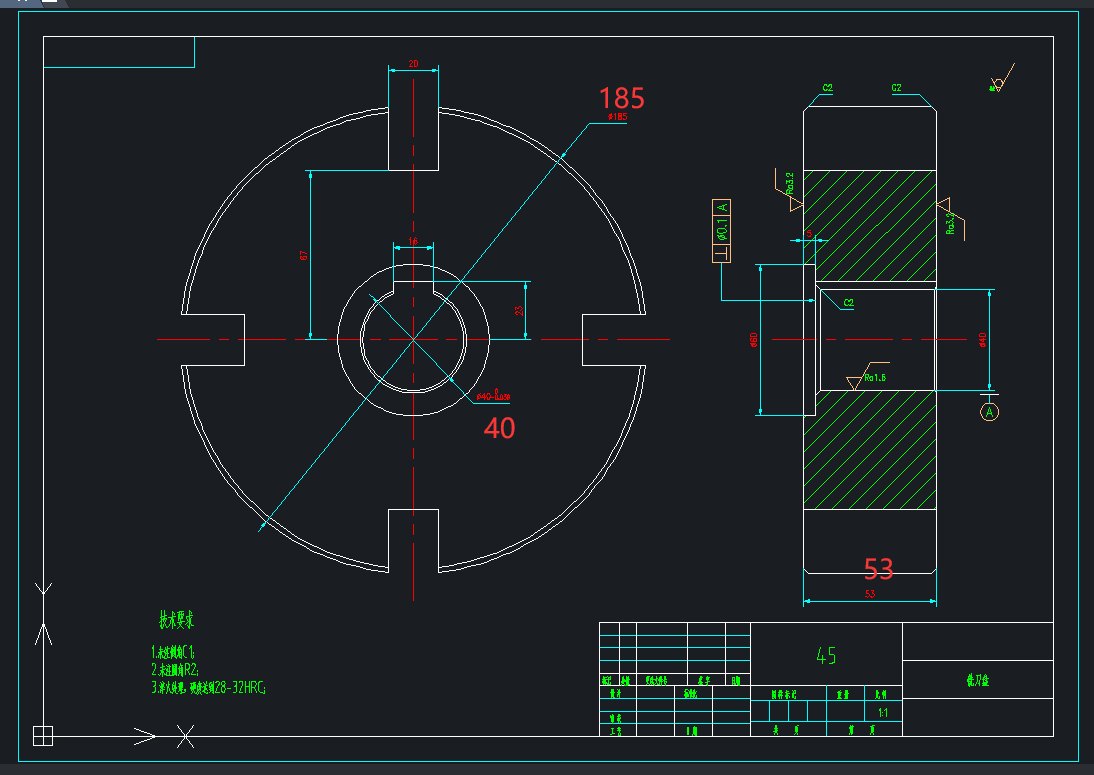This screenshot has width=1094, height=775.
Task: Select the 16 keyway width dimension
Action: [x=413, y=241]
